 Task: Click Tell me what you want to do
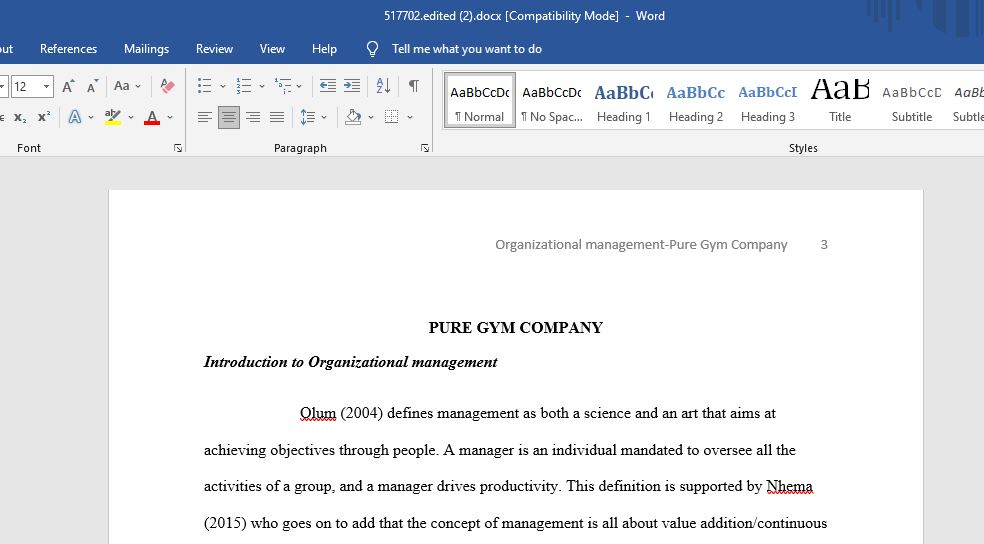[x=466, y=49]
